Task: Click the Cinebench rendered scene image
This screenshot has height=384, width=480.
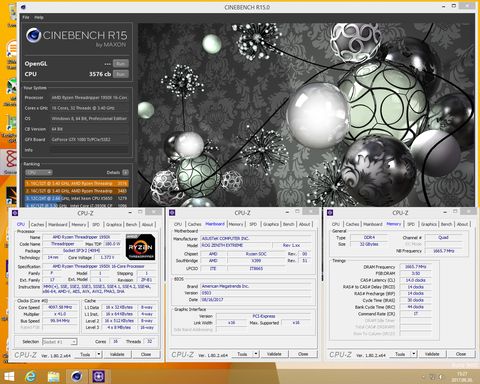Action: (x=306, y=114)
